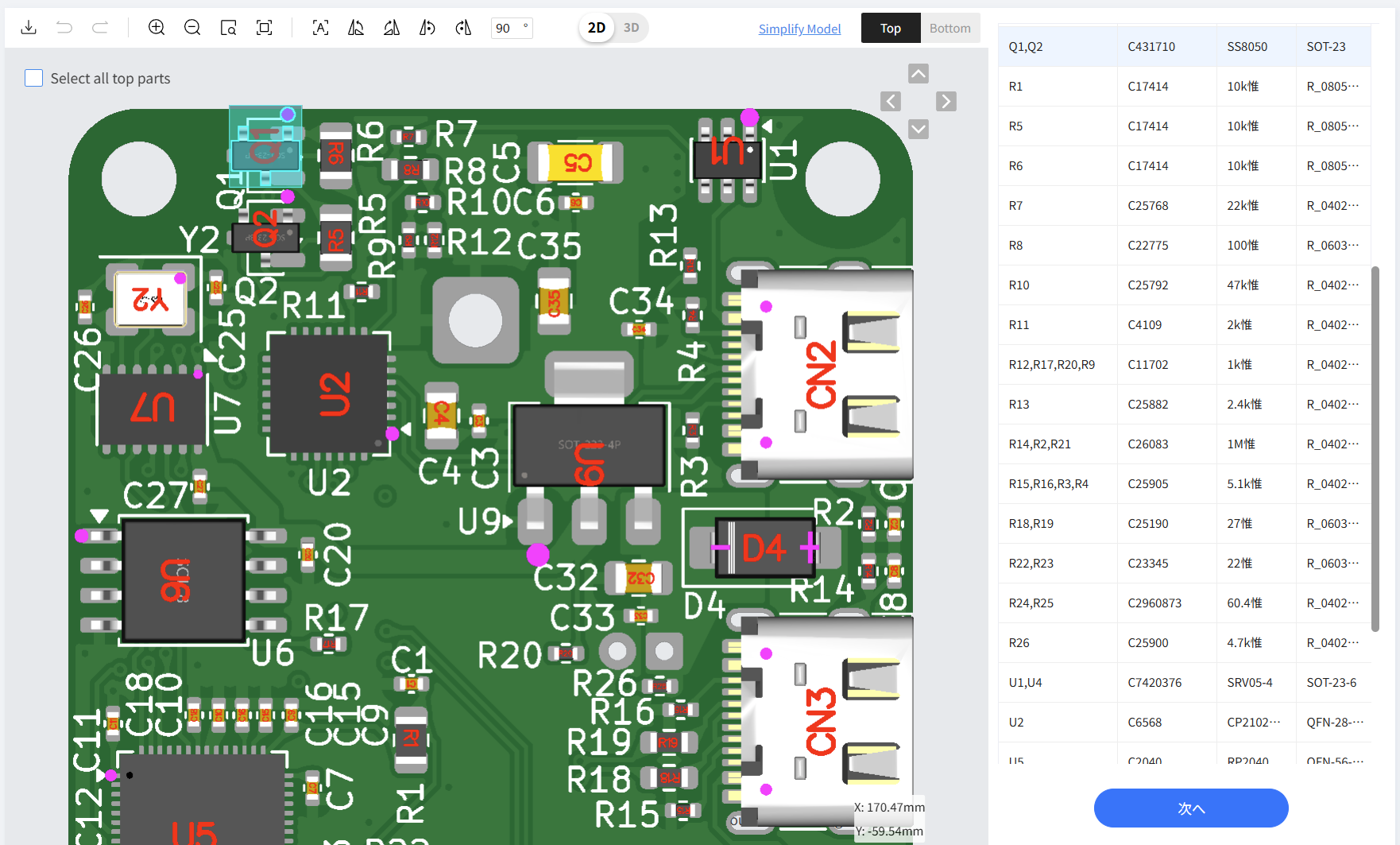
Task: Click the parts table vertical scrollbar
Action: 1375,449
